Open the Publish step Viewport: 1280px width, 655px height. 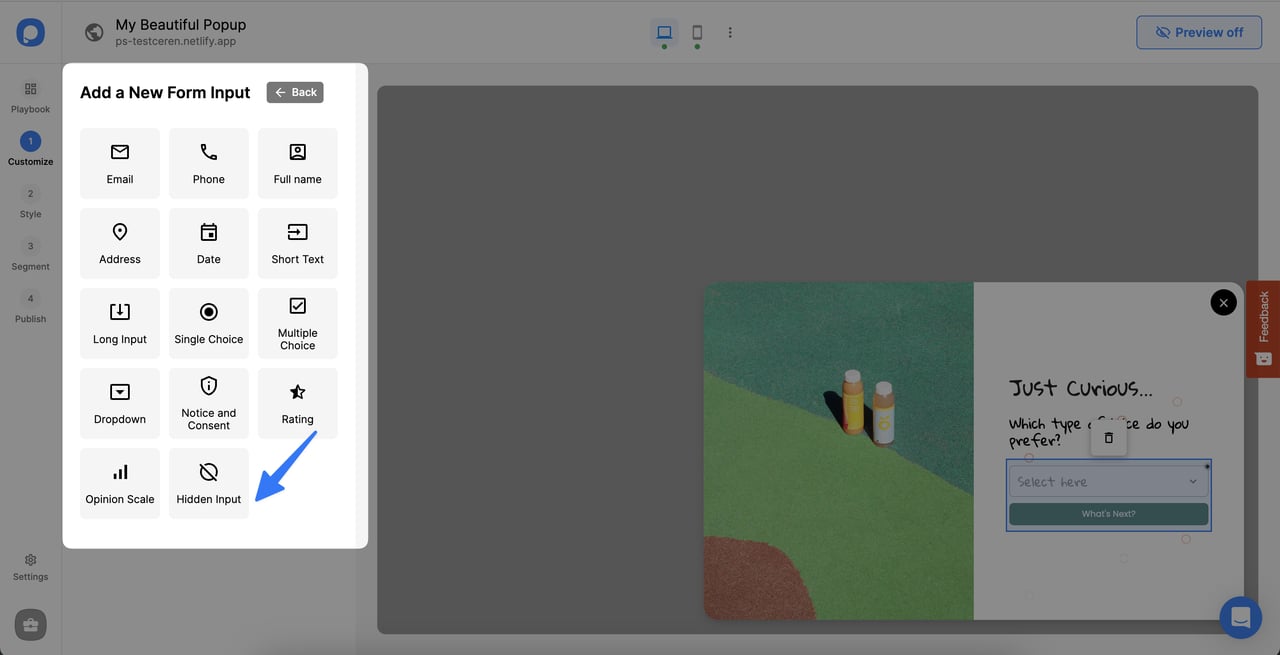30,308
